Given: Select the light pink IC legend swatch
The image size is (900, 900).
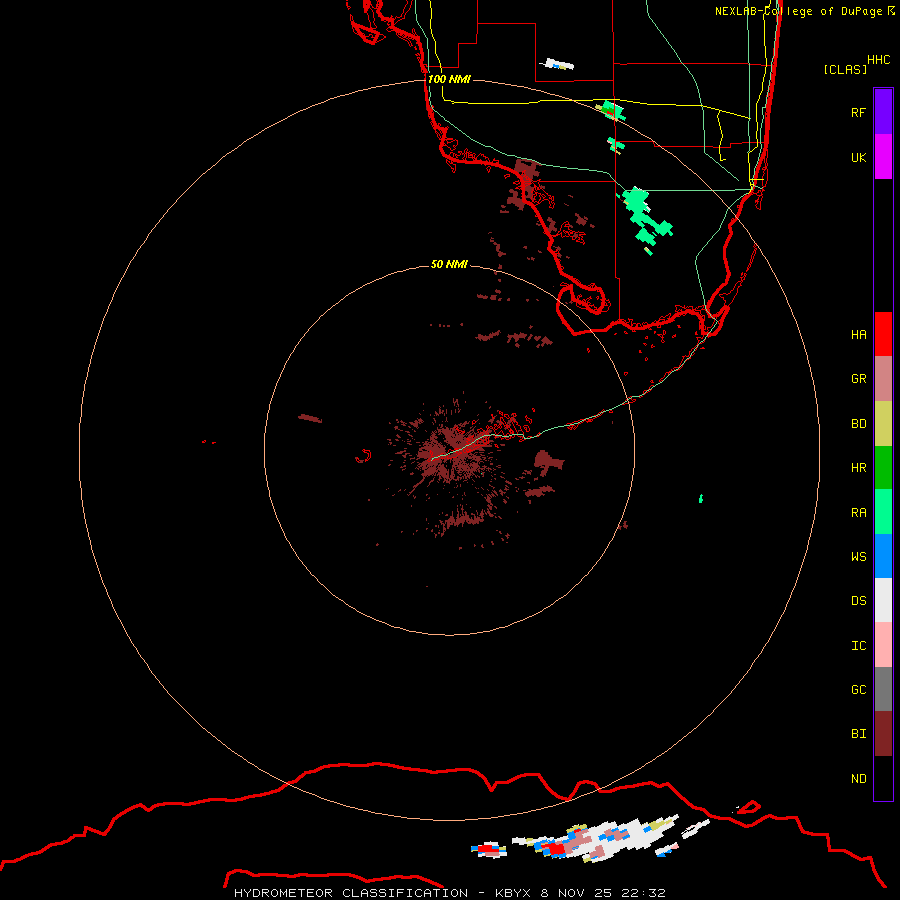Looking at the screenshot, I should pyautogui.click(x=883, y=645).
